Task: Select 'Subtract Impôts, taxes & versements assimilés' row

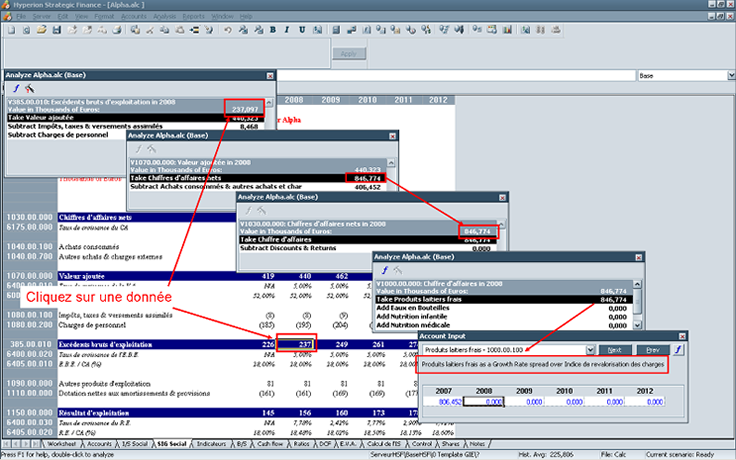Action: (x=135, y=126)
